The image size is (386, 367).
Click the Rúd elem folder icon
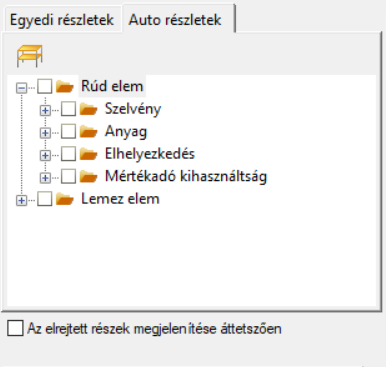point(65,86)
